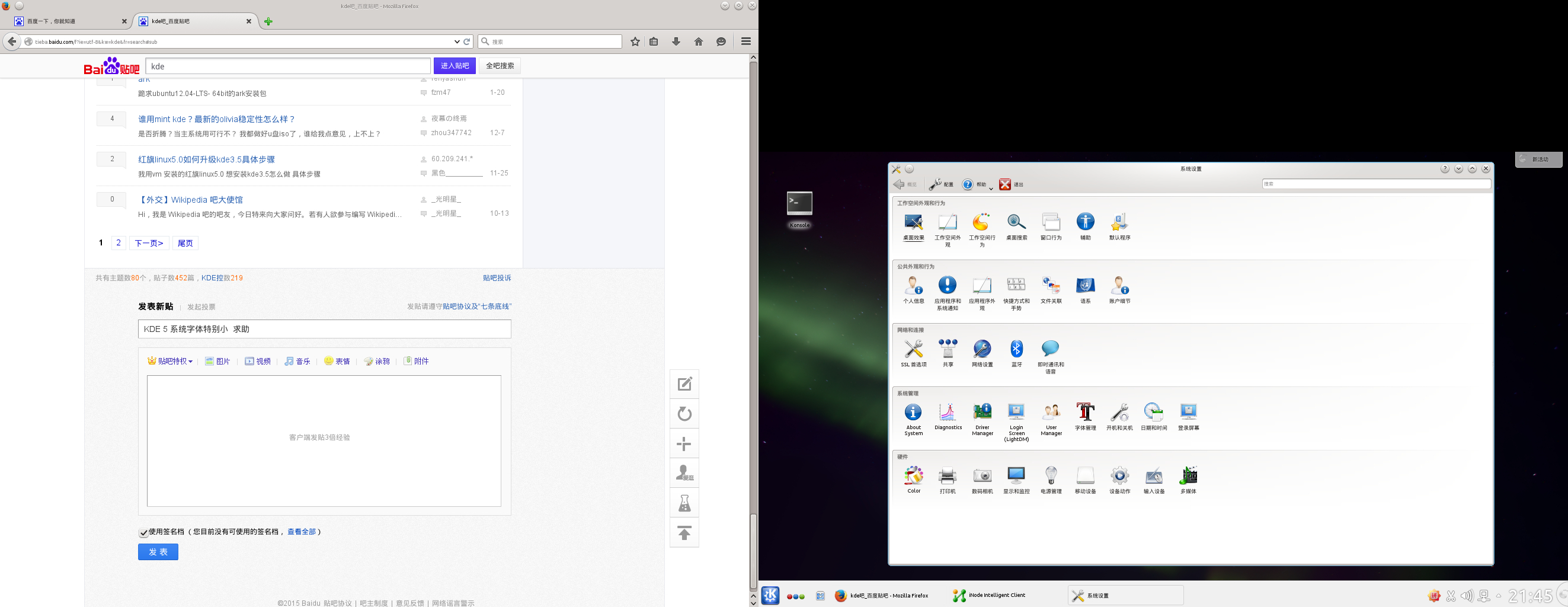
Task: Open Diagnostics module in System Settings
Action: click(948, 417)
